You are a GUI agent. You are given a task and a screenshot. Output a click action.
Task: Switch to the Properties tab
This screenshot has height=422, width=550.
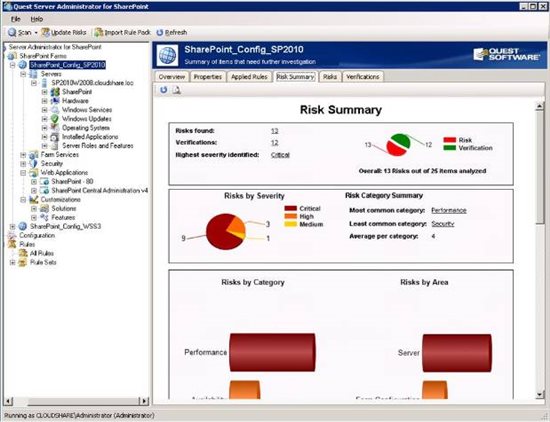208,76
